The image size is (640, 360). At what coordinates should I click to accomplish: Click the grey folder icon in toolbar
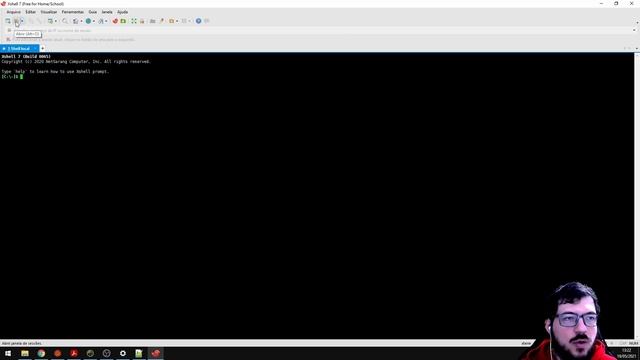[x=152, y=21]
